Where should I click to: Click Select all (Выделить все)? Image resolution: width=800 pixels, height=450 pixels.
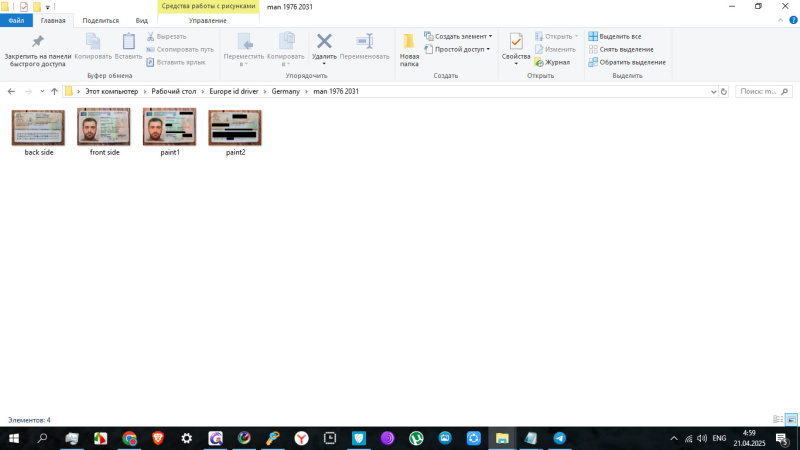pyautogui.click(x=615, y=36)
